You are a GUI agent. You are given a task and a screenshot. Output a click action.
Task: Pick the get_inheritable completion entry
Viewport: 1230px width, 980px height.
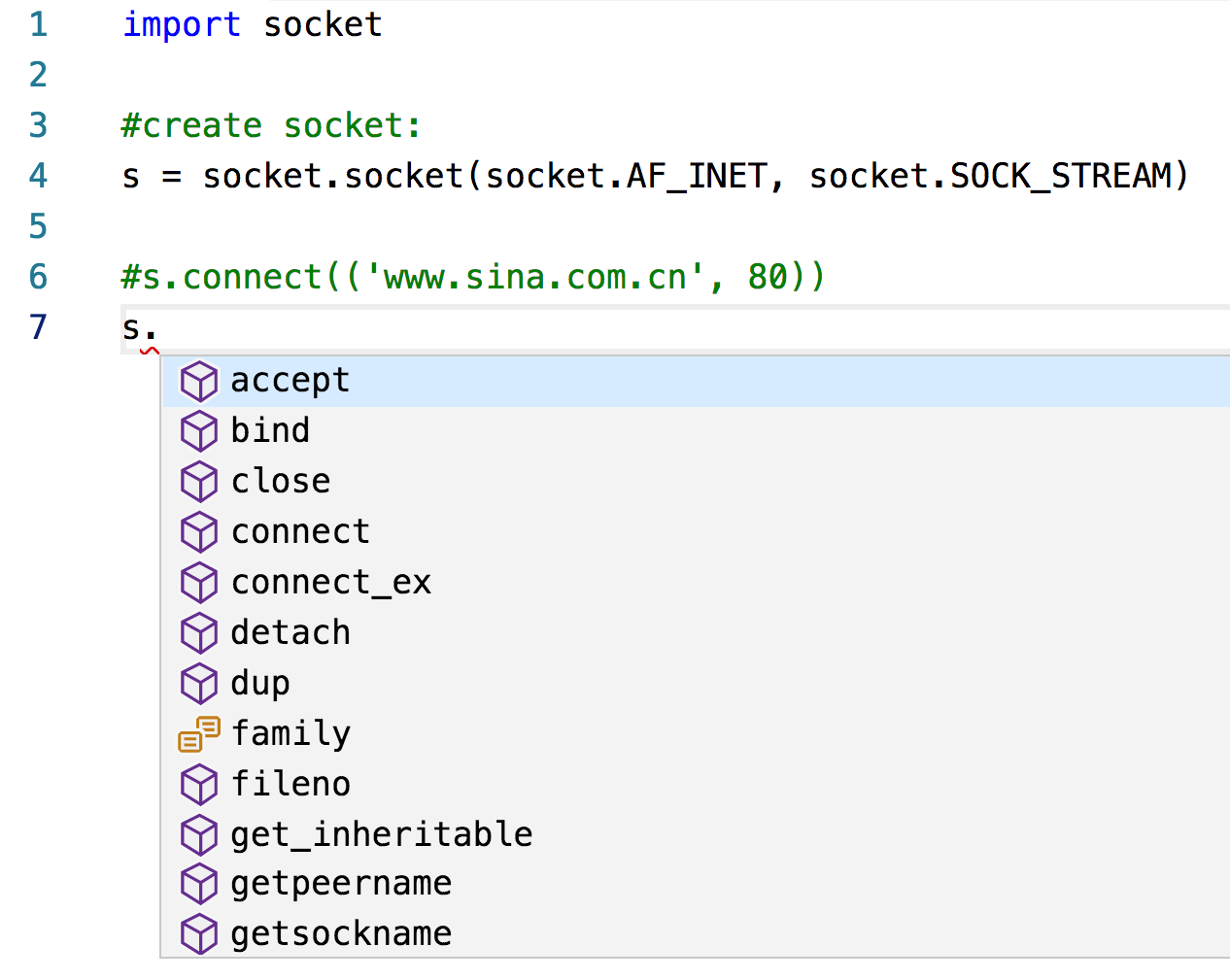382,835
